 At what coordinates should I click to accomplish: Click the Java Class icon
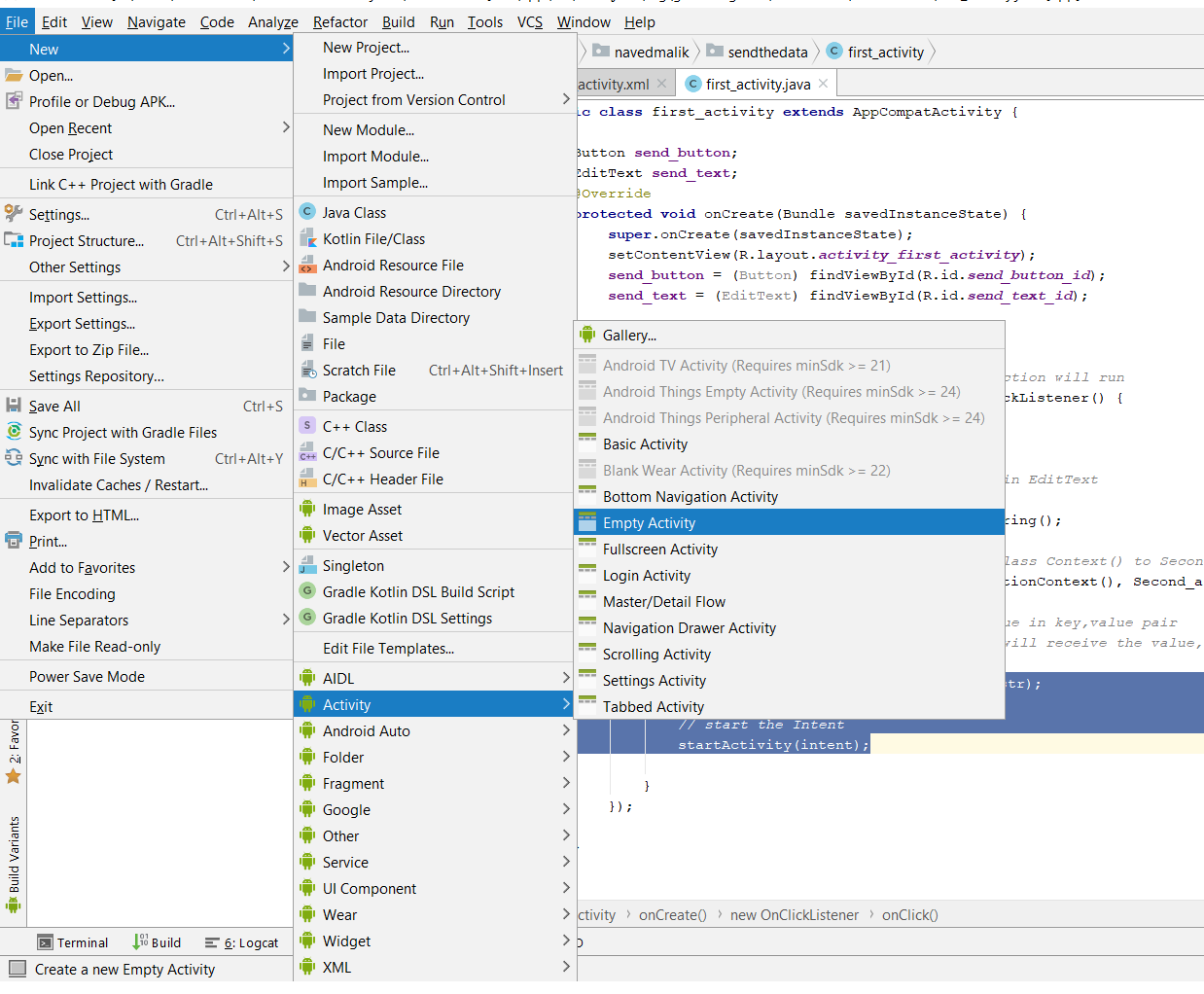[307, 212]
